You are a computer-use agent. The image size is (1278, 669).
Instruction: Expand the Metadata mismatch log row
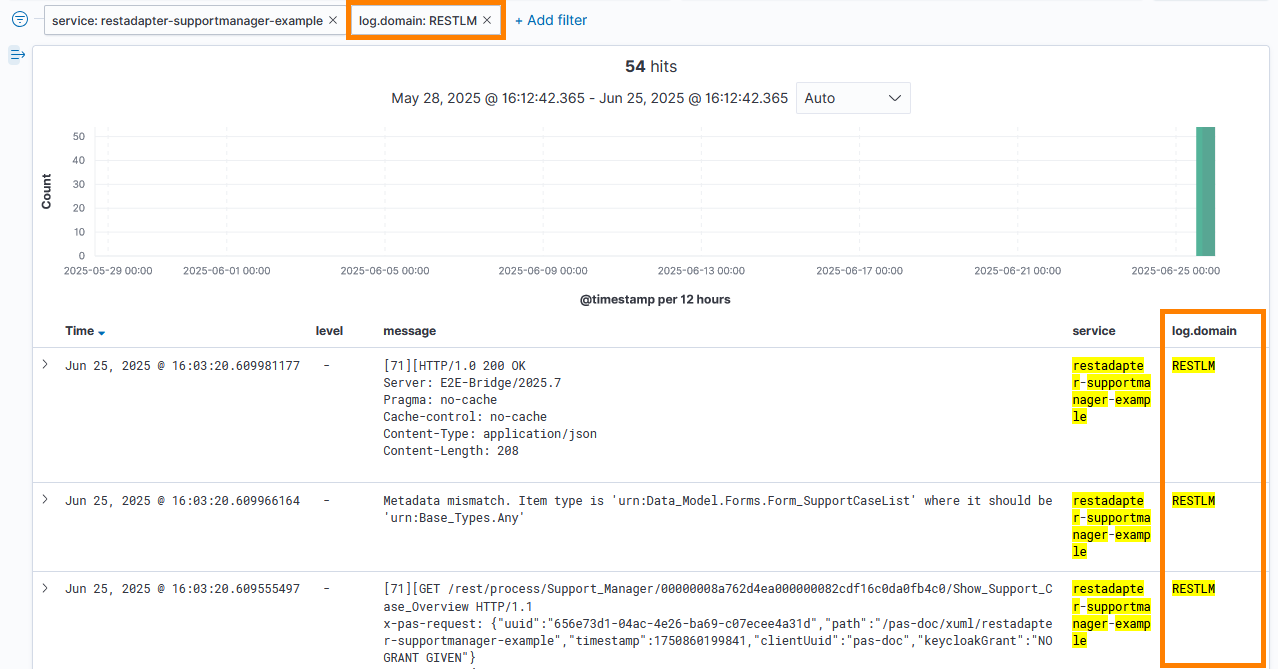[45, 499]
